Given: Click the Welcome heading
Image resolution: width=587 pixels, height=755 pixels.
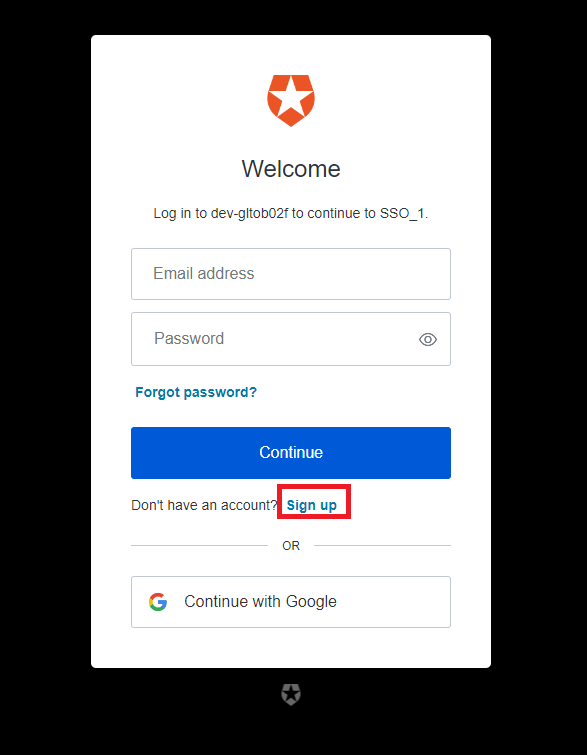Looking at the screenshot, I should pyautogui.click(x=291, y=169).
